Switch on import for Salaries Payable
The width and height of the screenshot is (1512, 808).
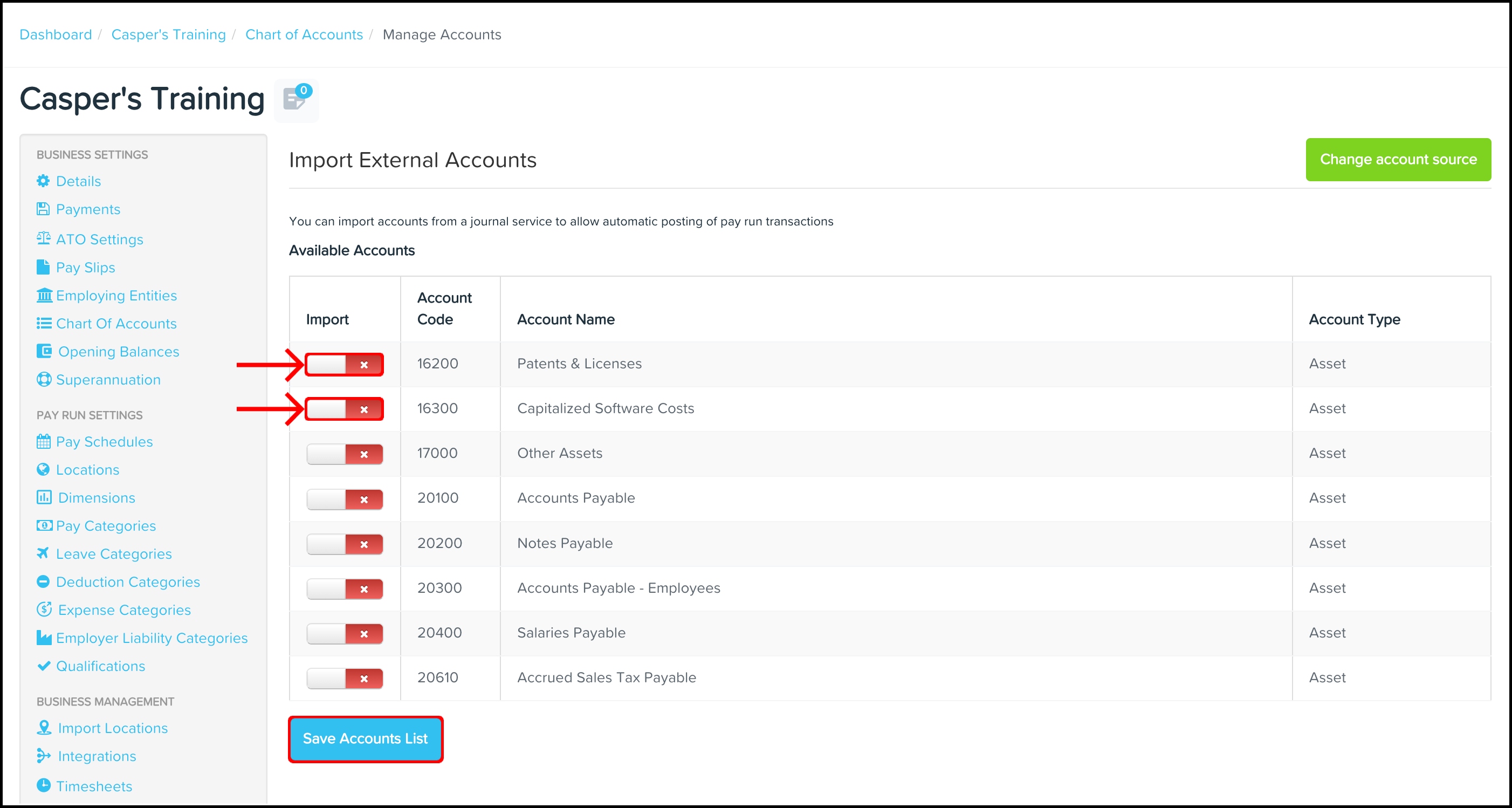coord(345,634)
